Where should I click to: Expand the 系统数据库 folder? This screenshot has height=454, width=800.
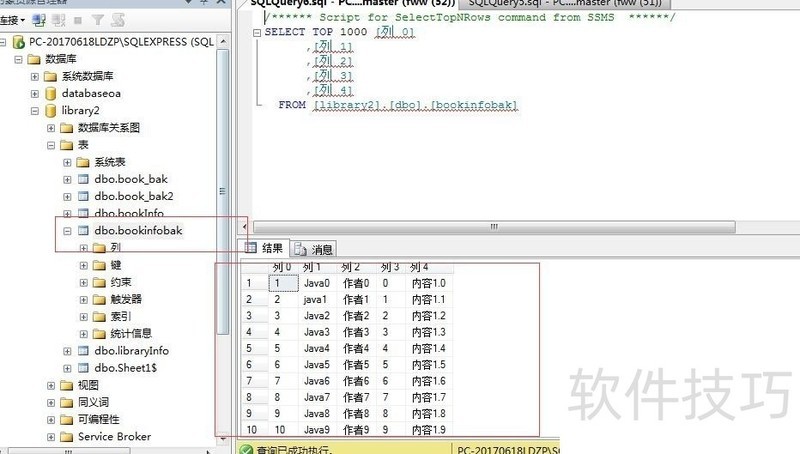35,77
